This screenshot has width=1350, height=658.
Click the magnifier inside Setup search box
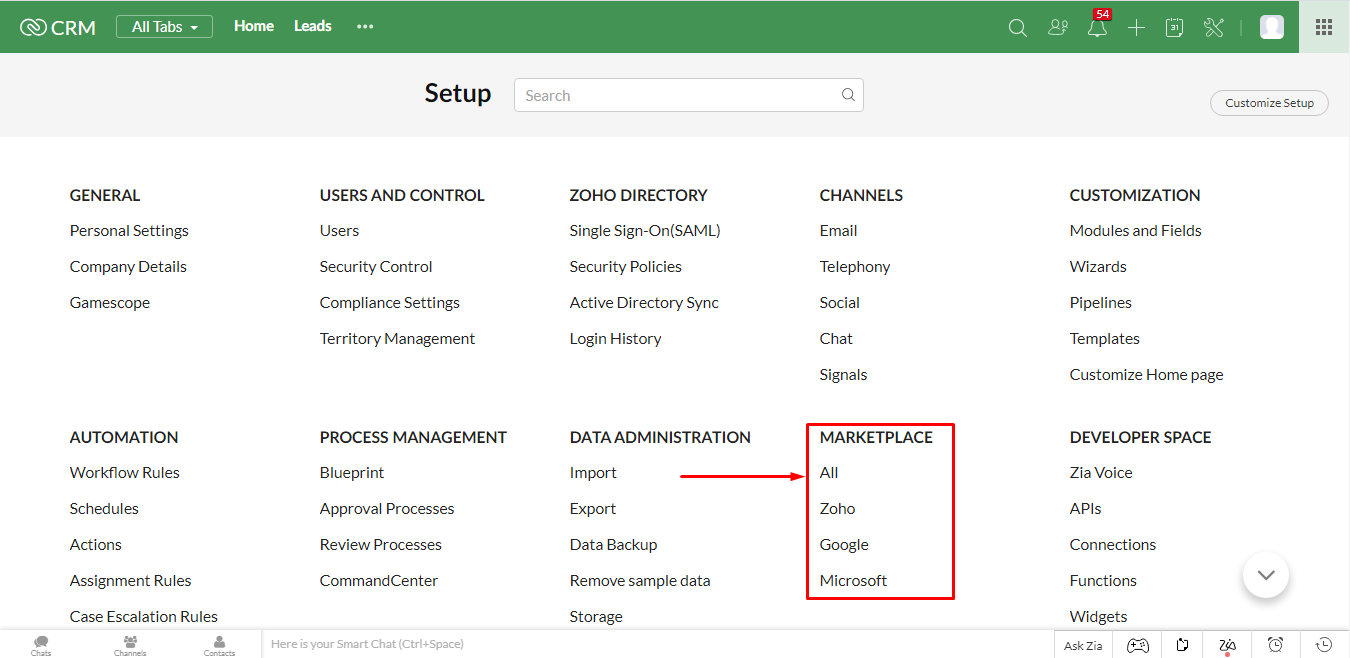848,95
